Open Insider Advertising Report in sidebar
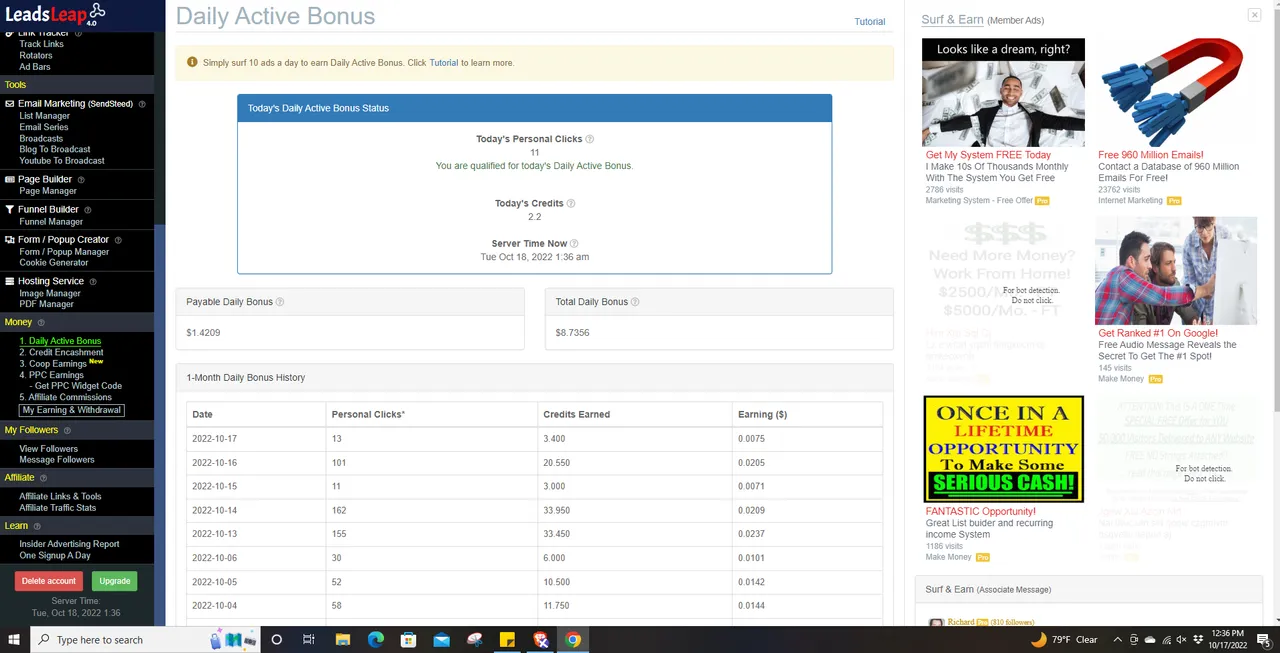 coord(69,544)
